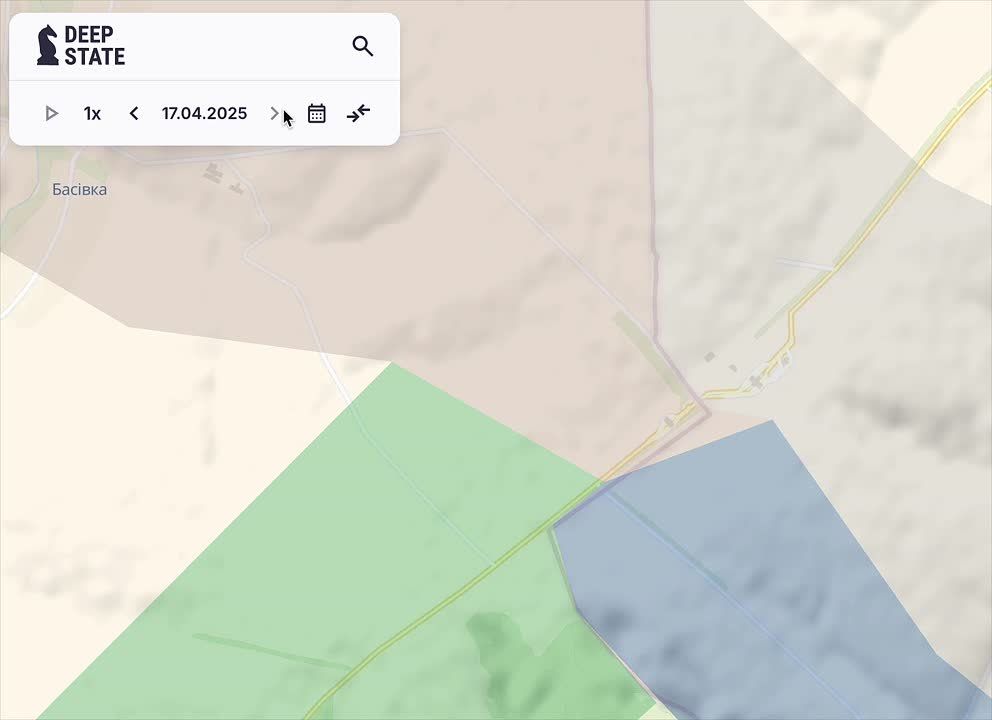Click the DeepState knight logo
992x720 pixels.
click(47, 46)
